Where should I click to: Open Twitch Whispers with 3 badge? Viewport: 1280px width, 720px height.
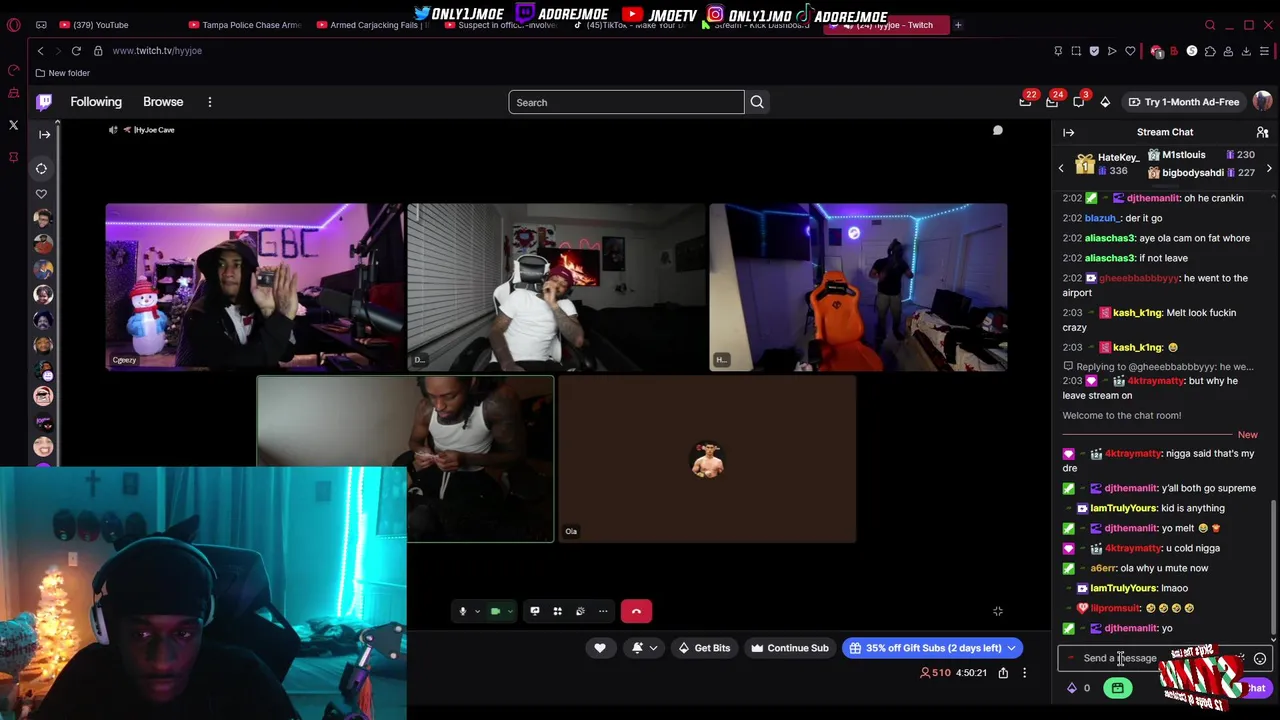click(1079, 102)
